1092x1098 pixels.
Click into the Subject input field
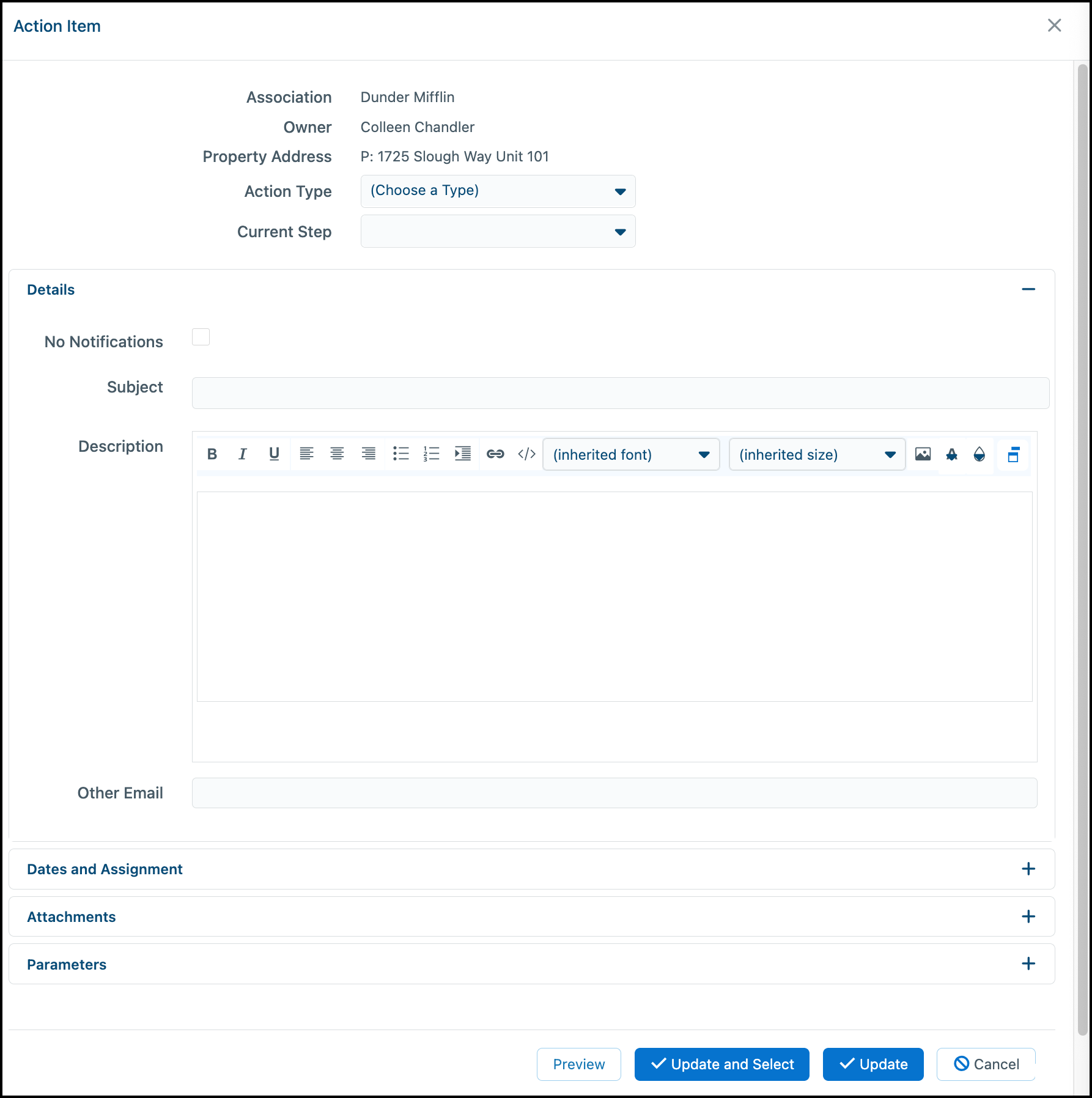point(621,393)
